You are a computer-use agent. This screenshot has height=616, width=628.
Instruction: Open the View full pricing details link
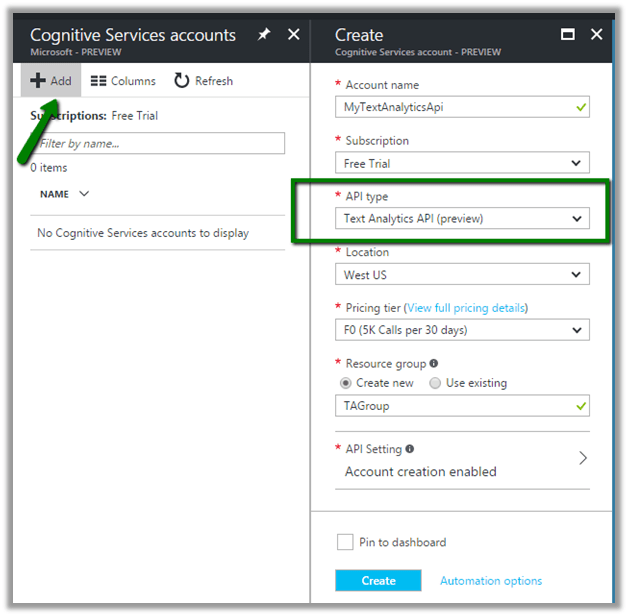[466, 308]
